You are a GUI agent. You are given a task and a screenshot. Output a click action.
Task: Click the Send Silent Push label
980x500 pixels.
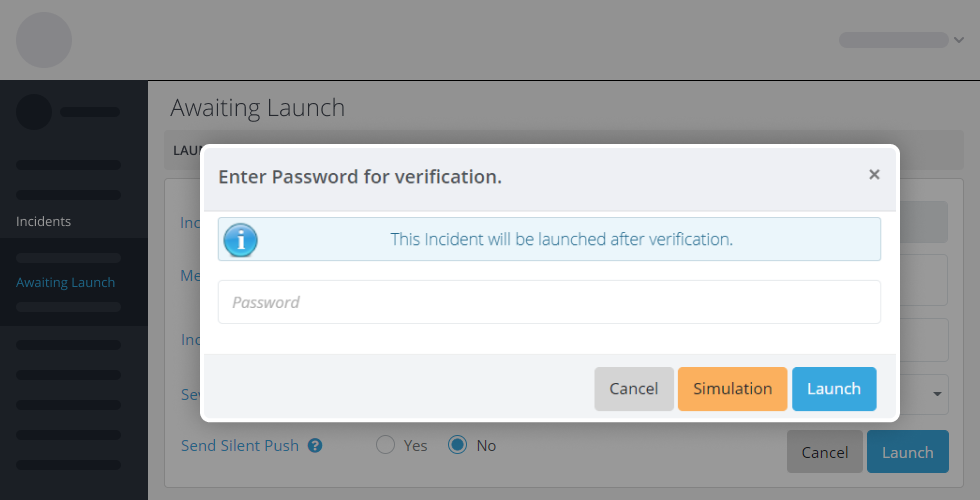point(240,446)
